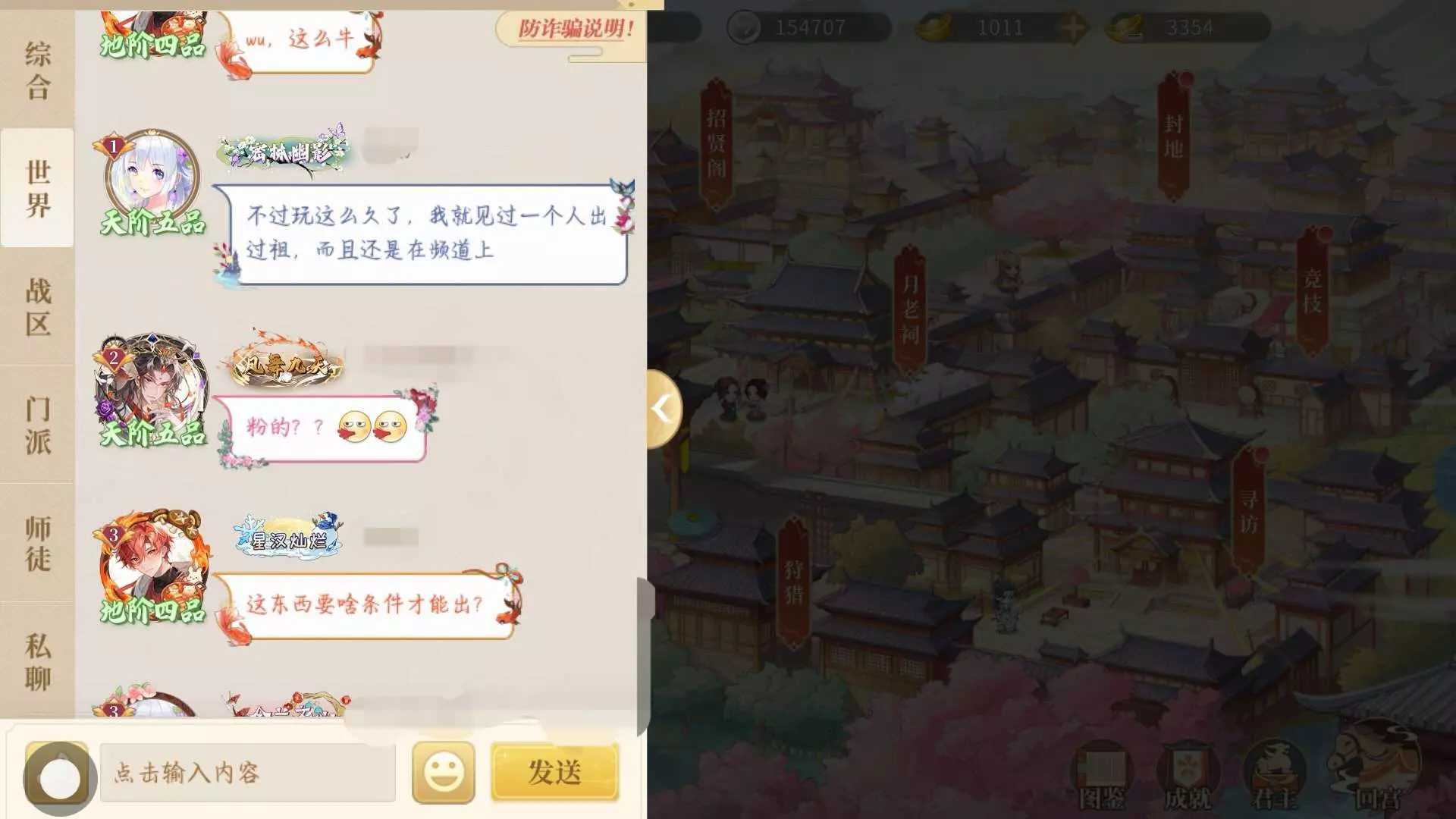Image resolution: width=1456 pixels, height=819 pixels.
Task: Click the gold ingot plus button
Action: (x=1072, y=28)
